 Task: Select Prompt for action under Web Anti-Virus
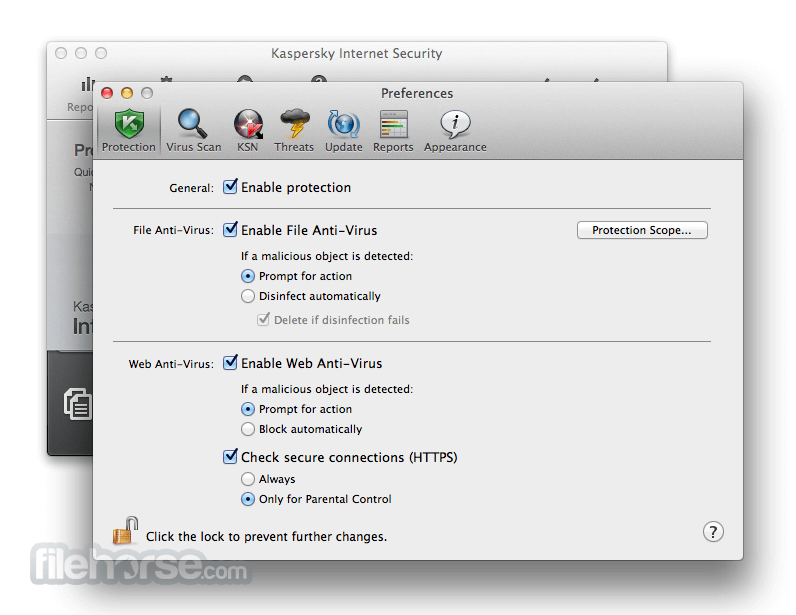pos(248,409)
